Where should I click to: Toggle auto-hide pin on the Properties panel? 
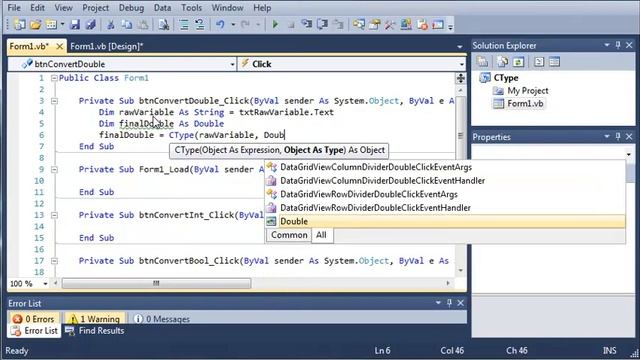[x=618, y=136]
